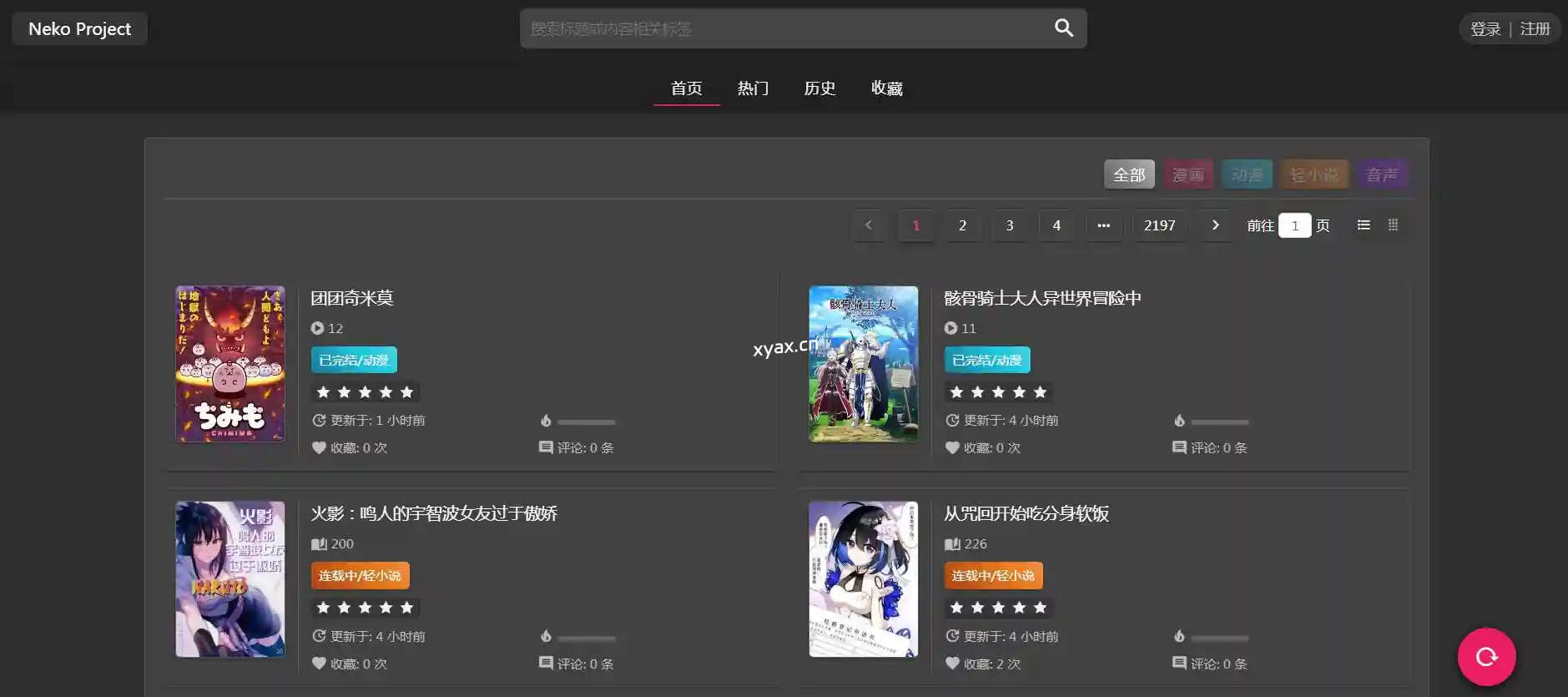Viewport: 1568px width, 697px height.
Task: Click previous page chevron arrow
Action: click(869, 225)
